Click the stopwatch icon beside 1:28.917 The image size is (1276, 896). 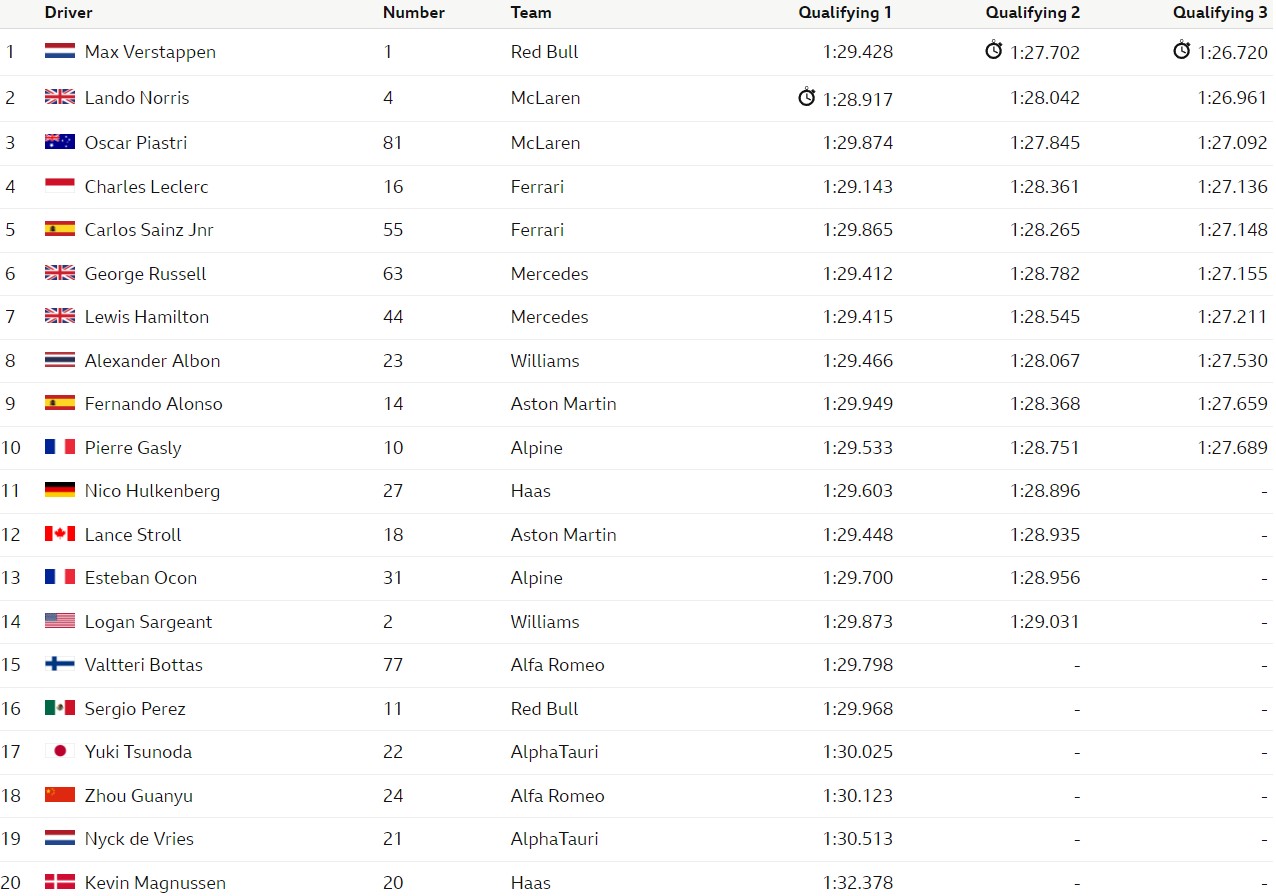pos(807,97)
